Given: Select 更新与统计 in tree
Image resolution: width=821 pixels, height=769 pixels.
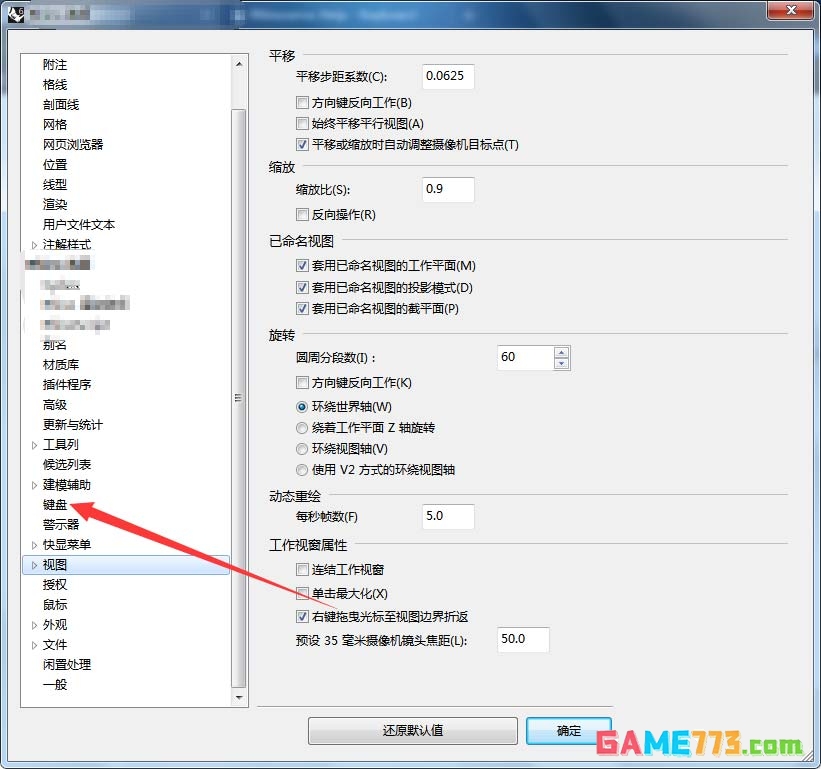Looking at the screenshot, I should click(73, 425).
